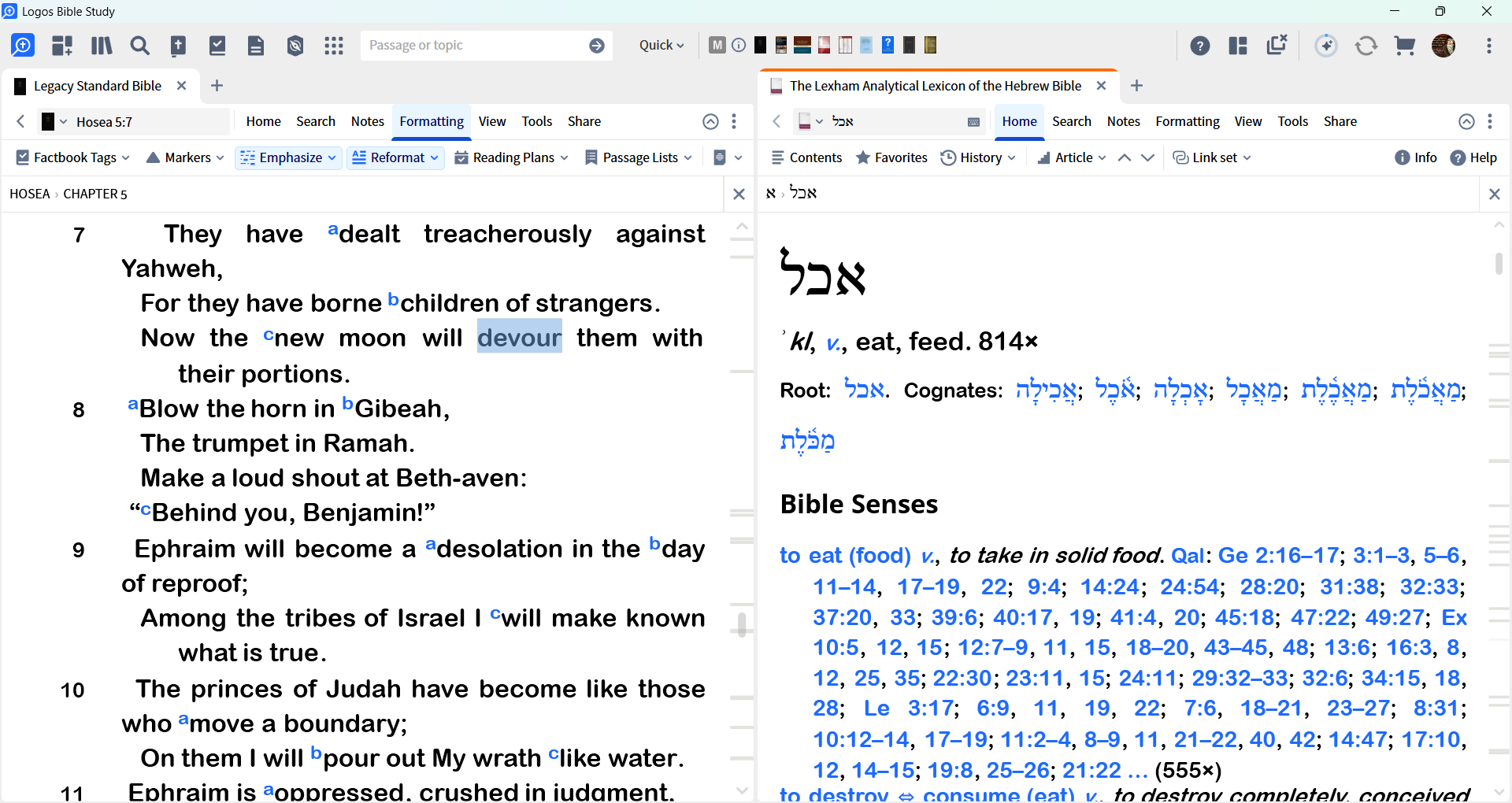This screenshot has height=803, width=1512.
Task: Open the user profile avatar
Action: pos(1443,46)
